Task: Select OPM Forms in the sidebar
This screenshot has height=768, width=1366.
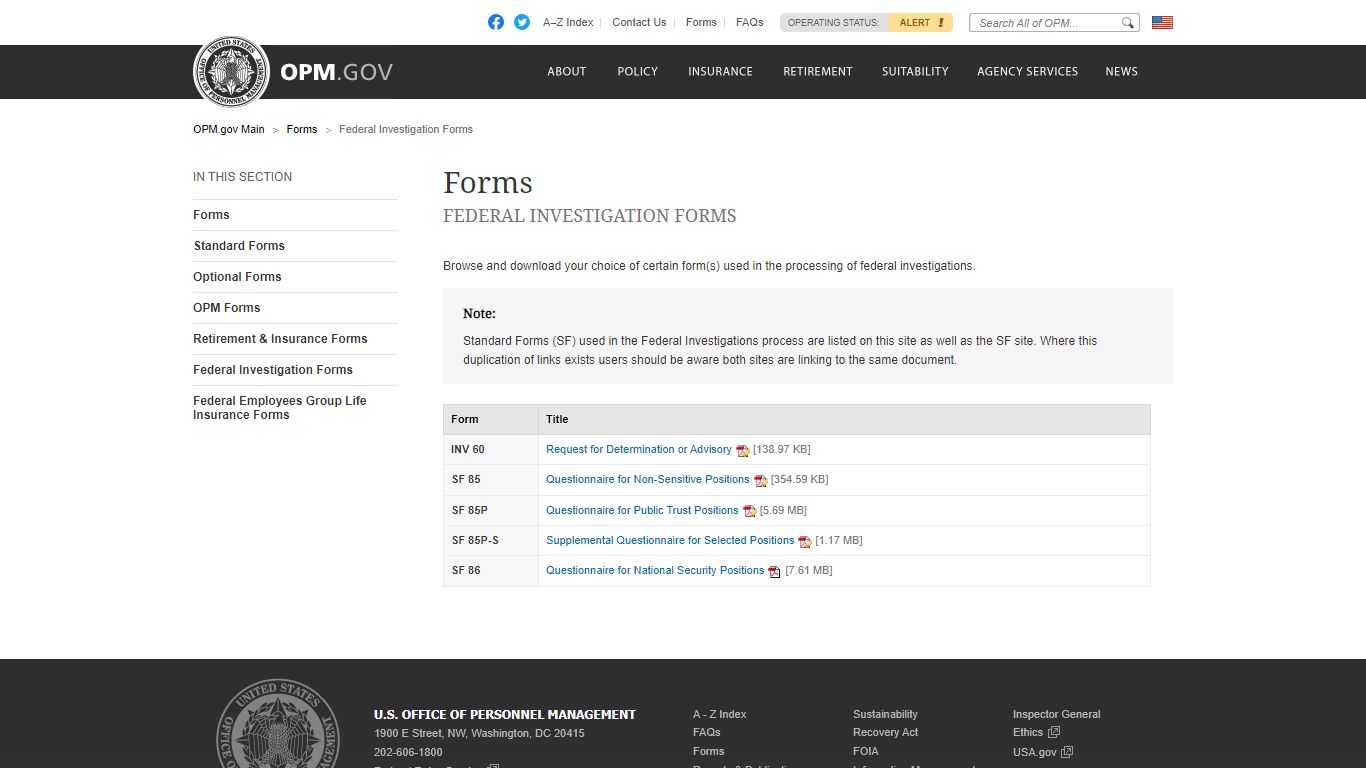Action: (226, 308)
